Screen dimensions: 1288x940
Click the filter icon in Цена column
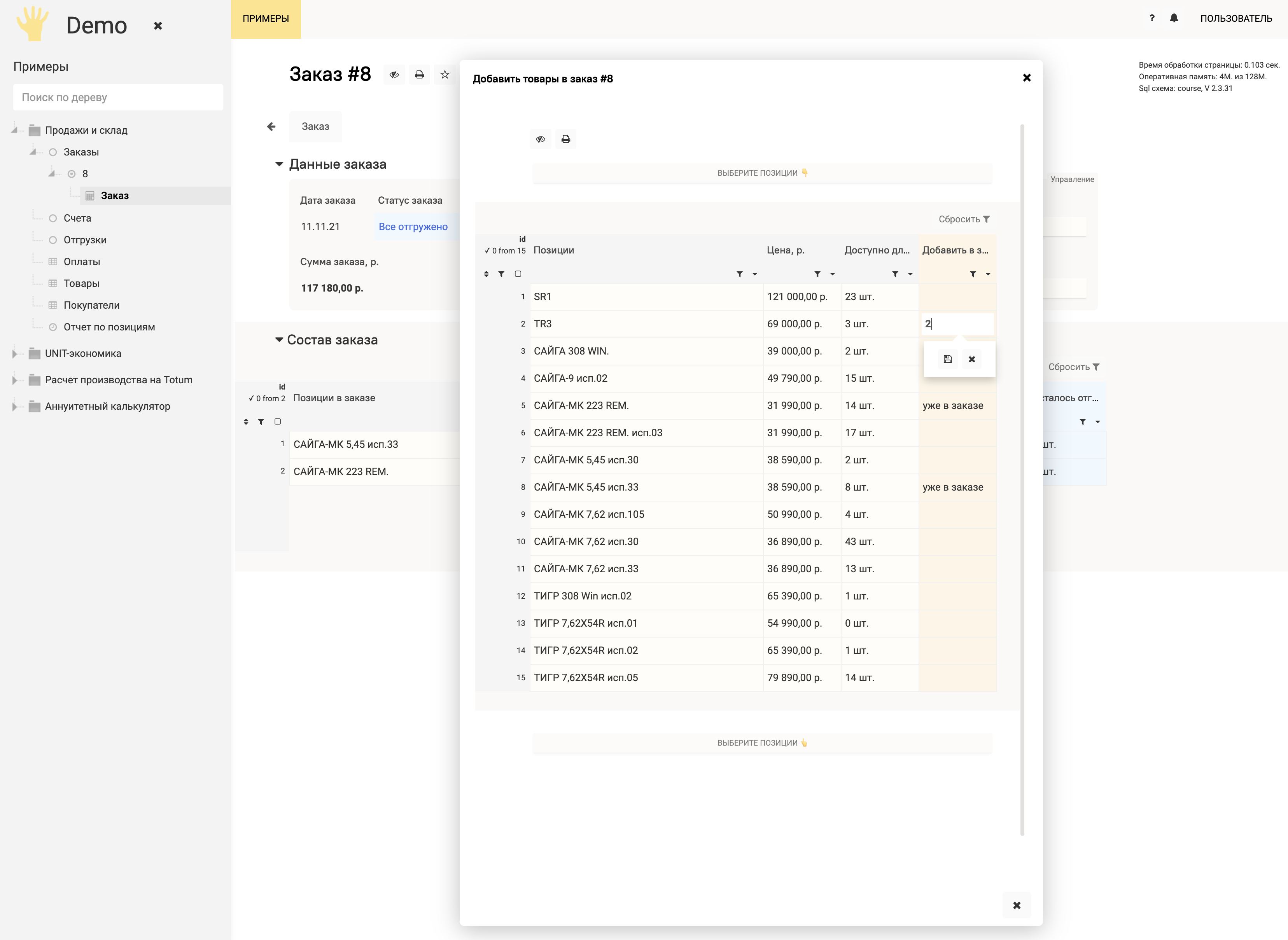pos(817,274)
